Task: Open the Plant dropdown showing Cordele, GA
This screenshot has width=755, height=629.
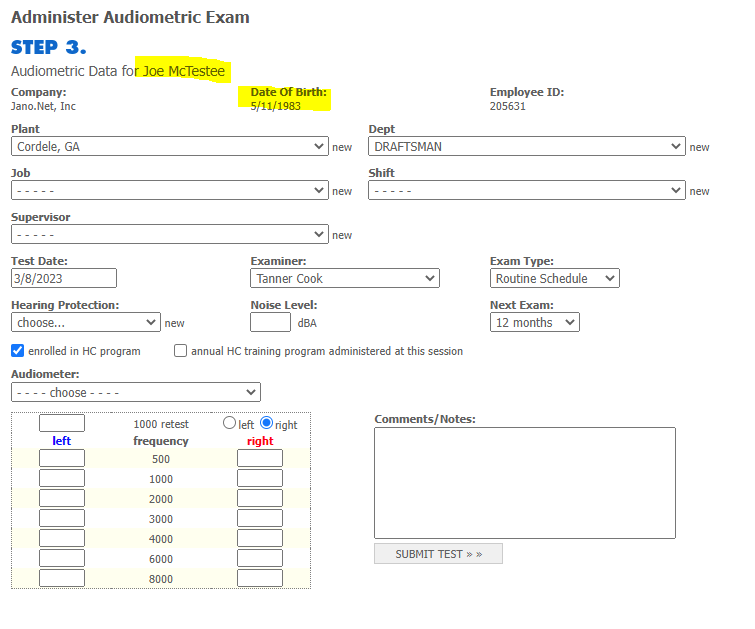Action: [x=169, y=146]
